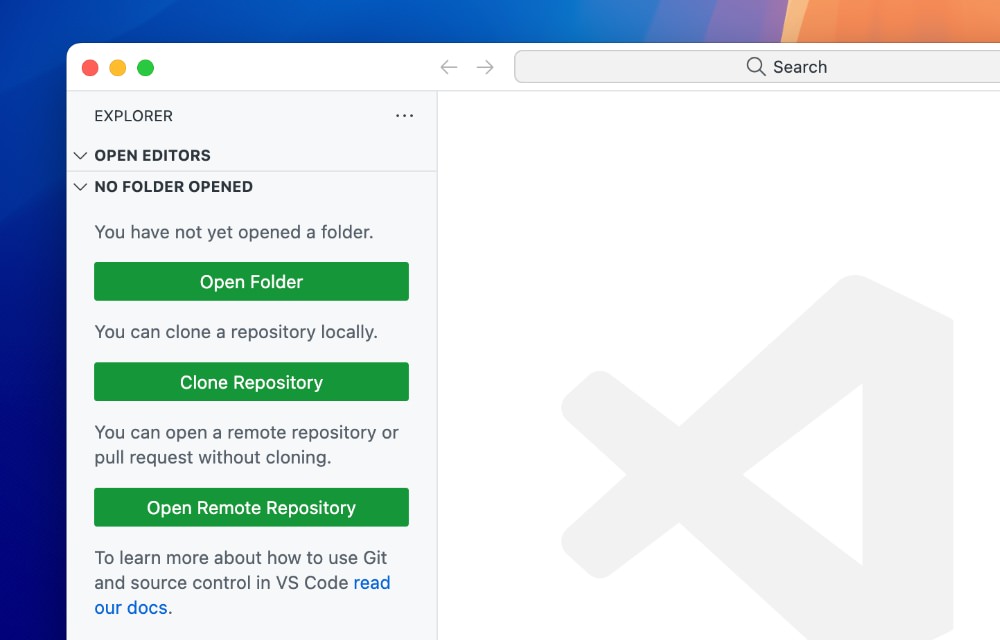The height and width of the screenshot is (640, 1000).
Task: Select the OPEN EDITORS section header text
Action: 152,156
